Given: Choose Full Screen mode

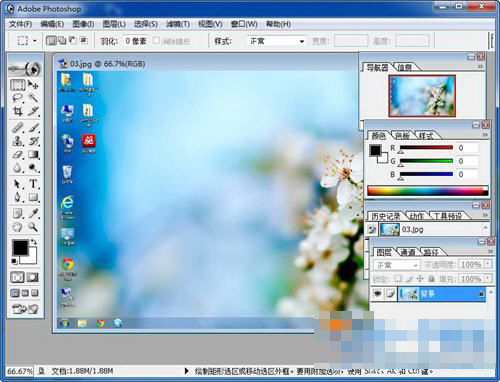Looking at the screenshot, I should click(x=35, y=293).
